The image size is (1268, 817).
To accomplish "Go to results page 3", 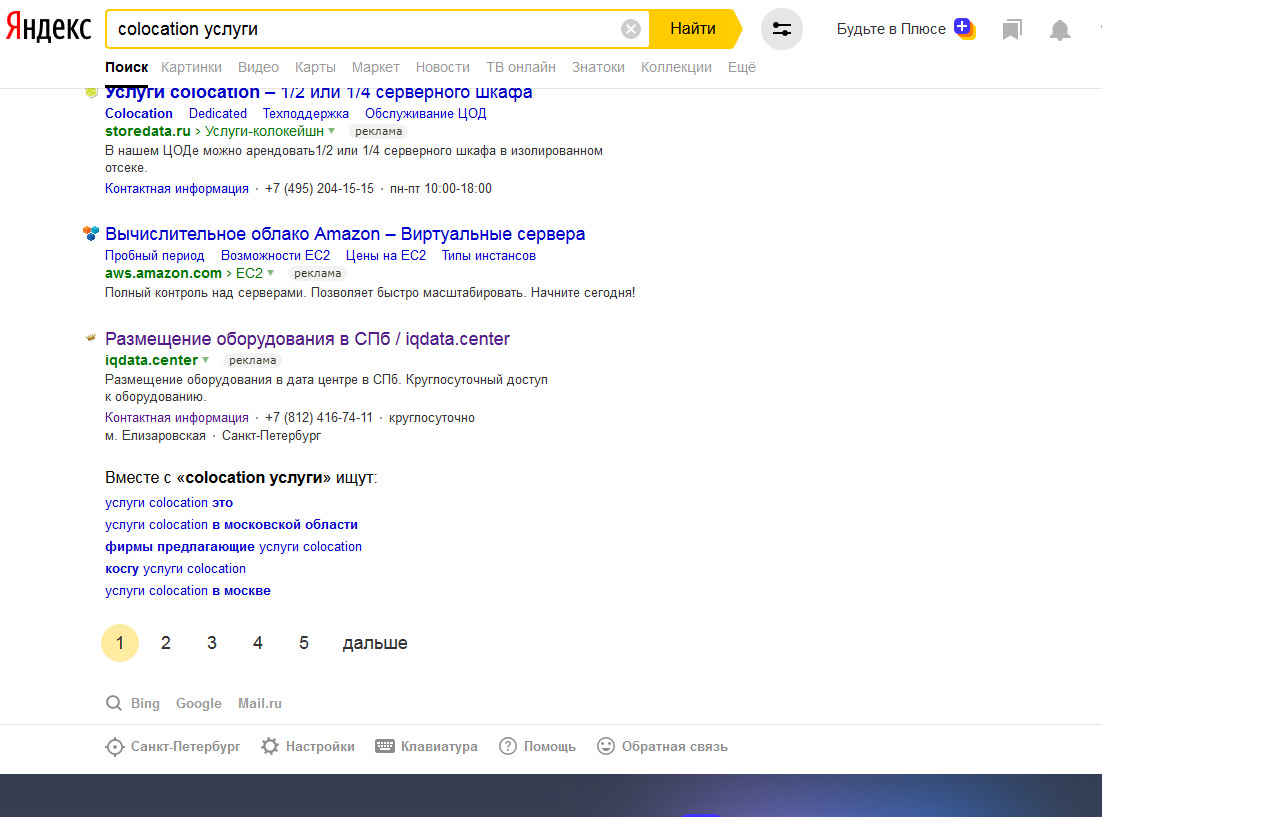I will [x=212, y=643].
